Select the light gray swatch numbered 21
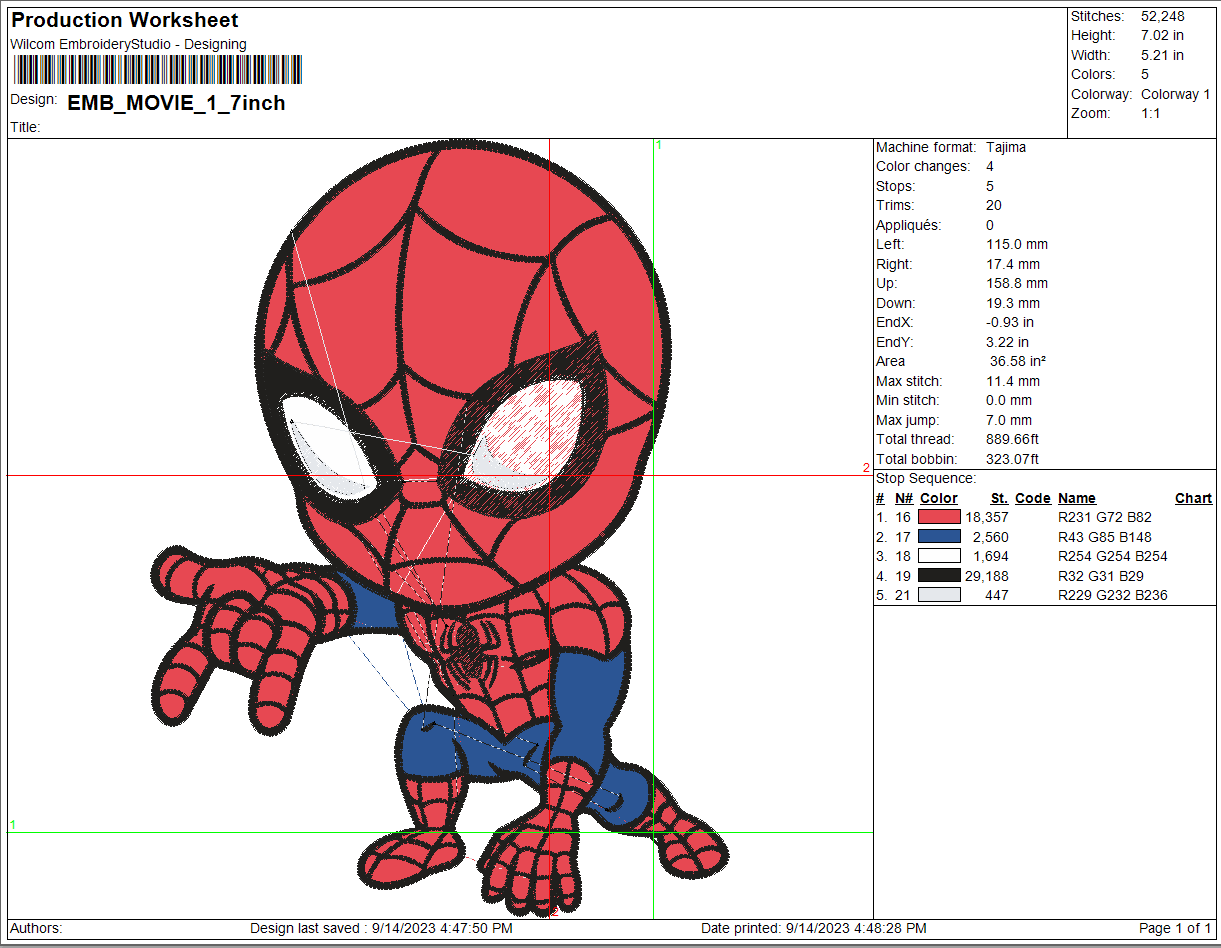 pos(939,595)
